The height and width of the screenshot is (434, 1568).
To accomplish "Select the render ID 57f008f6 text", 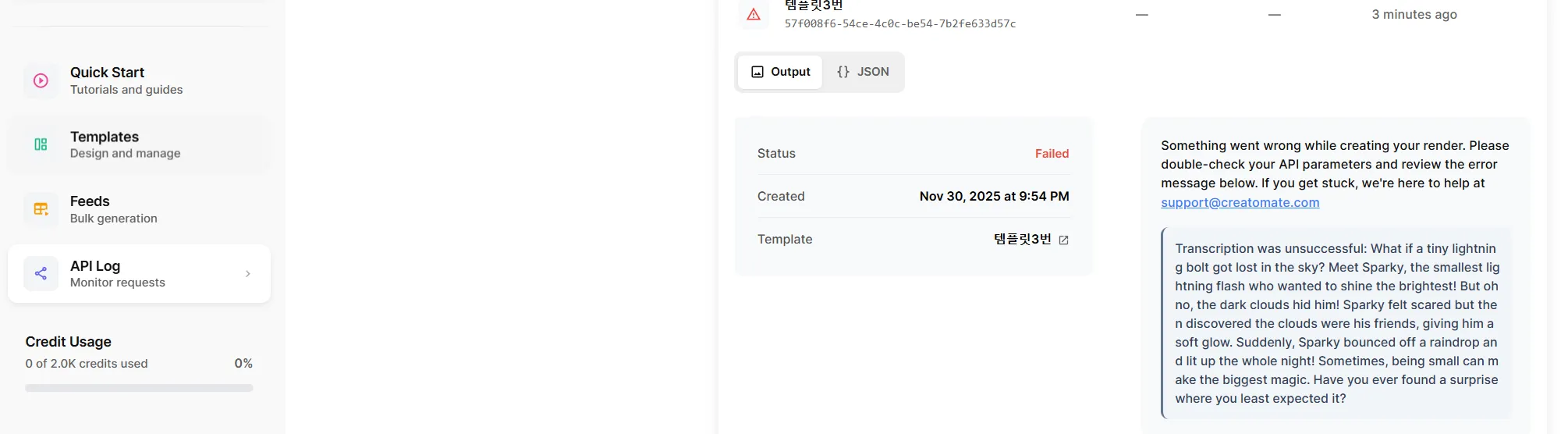I will pyautogui.click(x=899, y=24).
